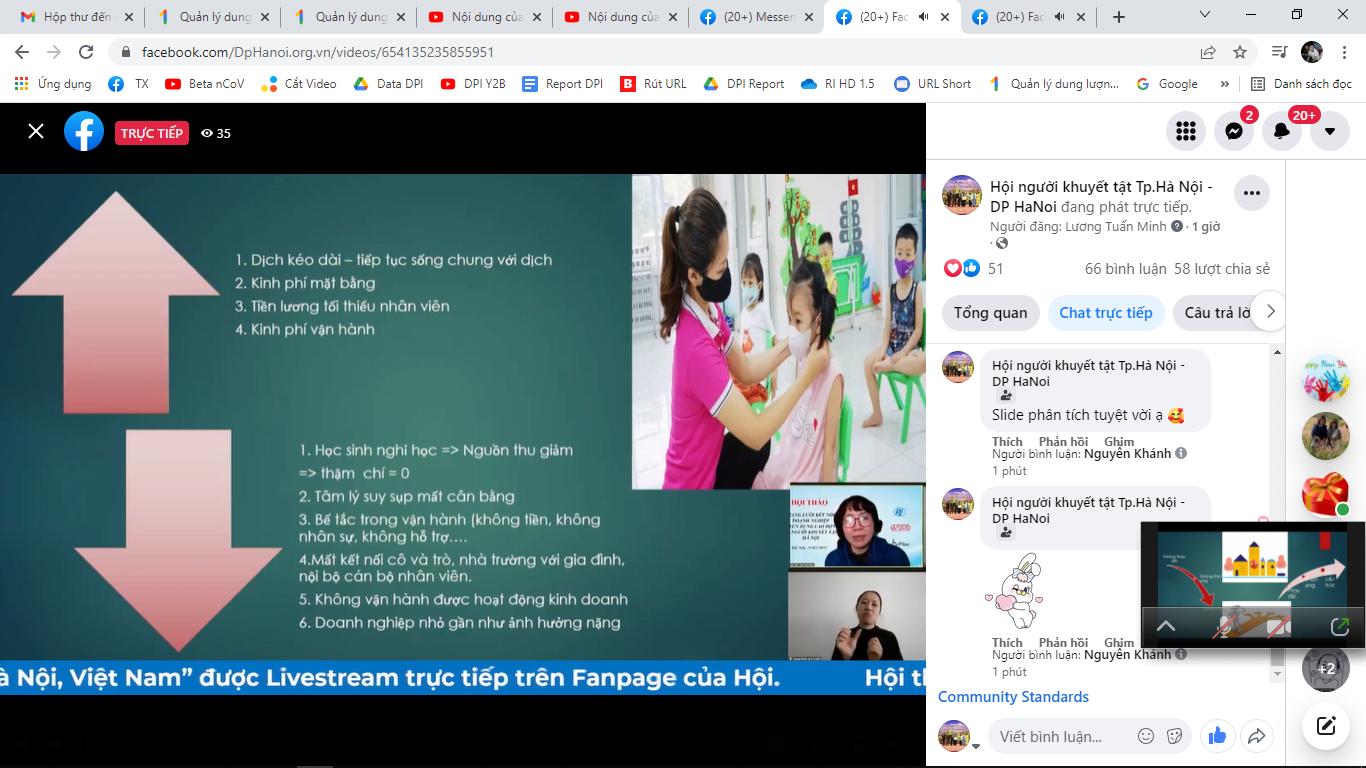The width and height of the screenshot is (1366, 768).
Task: Click the share arrow button beside Like
Action: click(x=1256, y=736)
